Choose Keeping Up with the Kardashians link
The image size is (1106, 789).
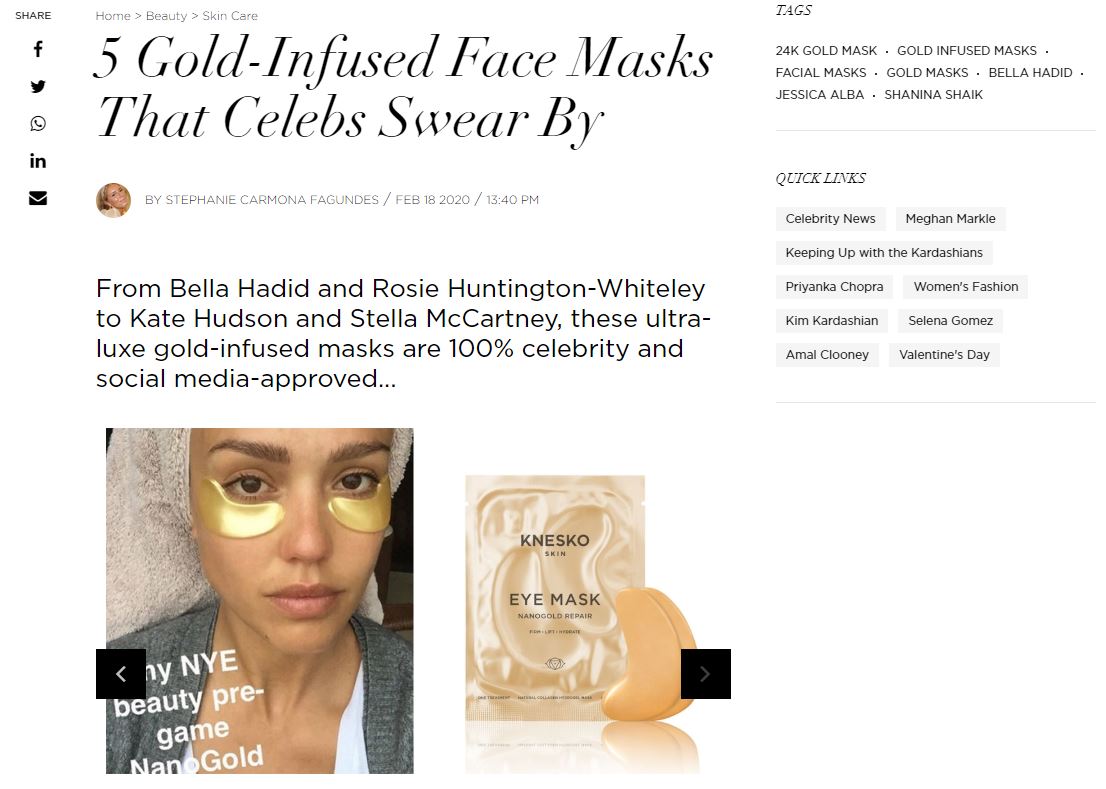click(884, 252)
